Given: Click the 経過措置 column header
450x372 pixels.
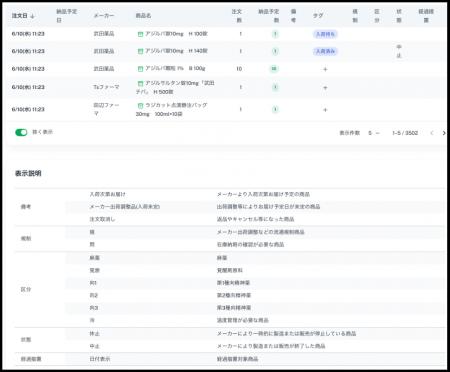Looking at the screenshot, I should click(x=426, y=16).
